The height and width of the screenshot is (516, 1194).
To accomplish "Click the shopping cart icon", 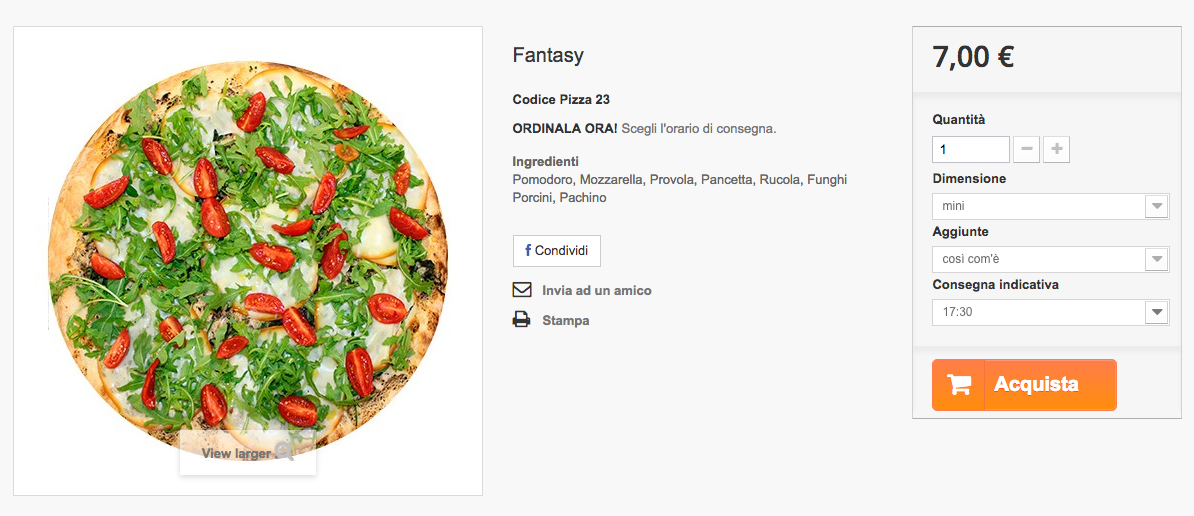I will pyautogui.click(x=958, y=385).
